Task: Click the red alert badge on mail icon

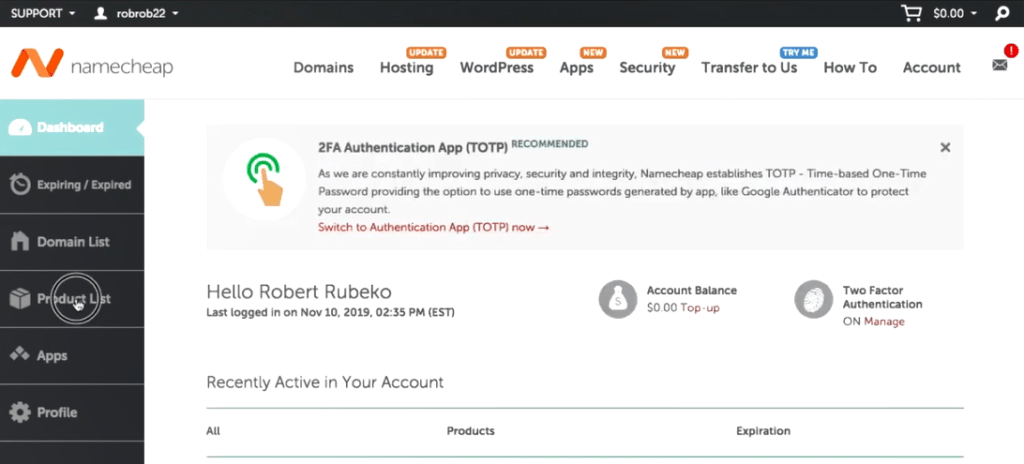Action: 1012,50
